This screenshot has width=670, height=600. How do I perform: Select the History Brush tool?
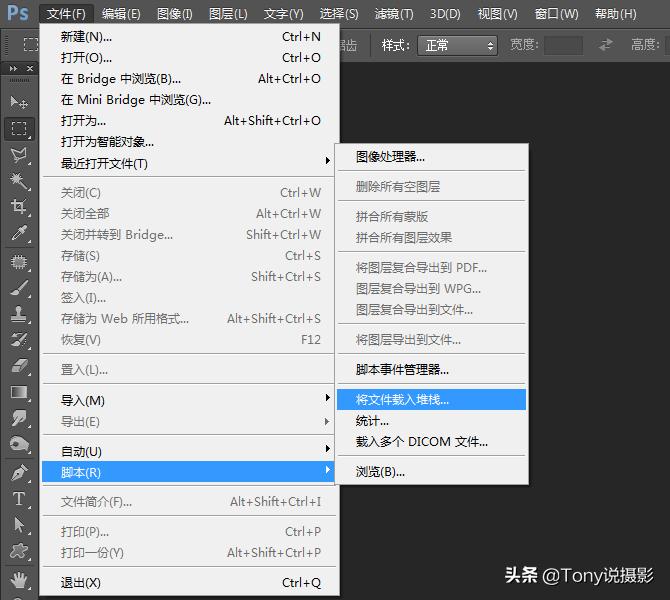pos(19,340)
